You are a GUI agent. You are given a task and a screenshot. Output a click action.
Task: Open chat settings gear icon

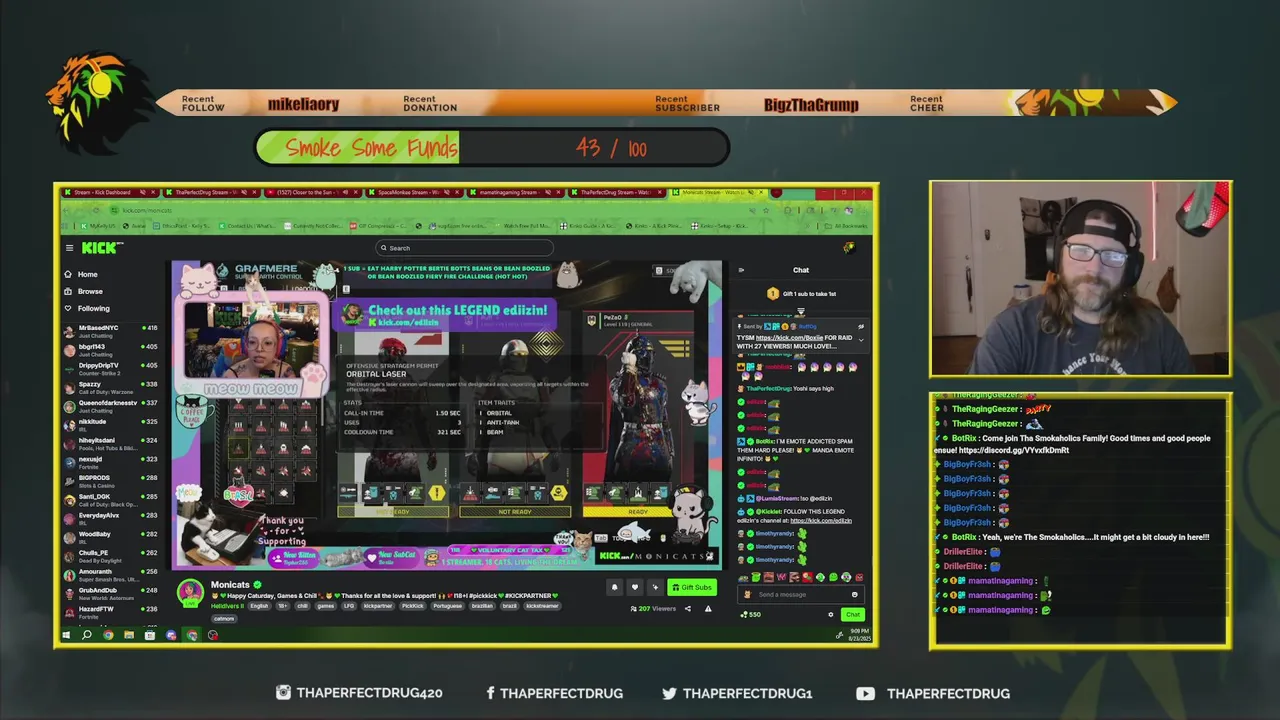[831, 614]
